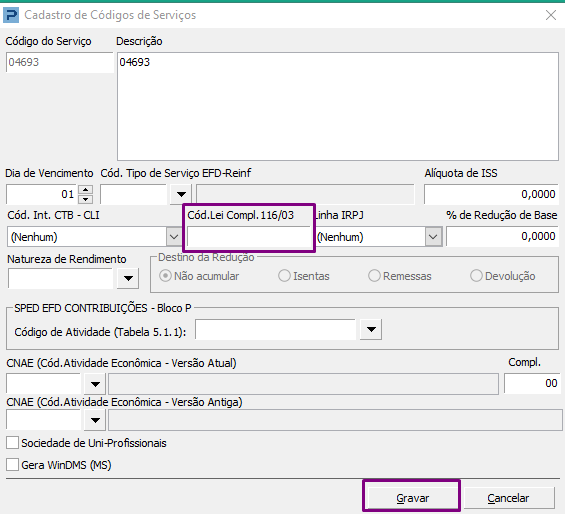
Task: Open the Natureza de Rendimento dropdown arrow
Action: (x=128, y=278)
